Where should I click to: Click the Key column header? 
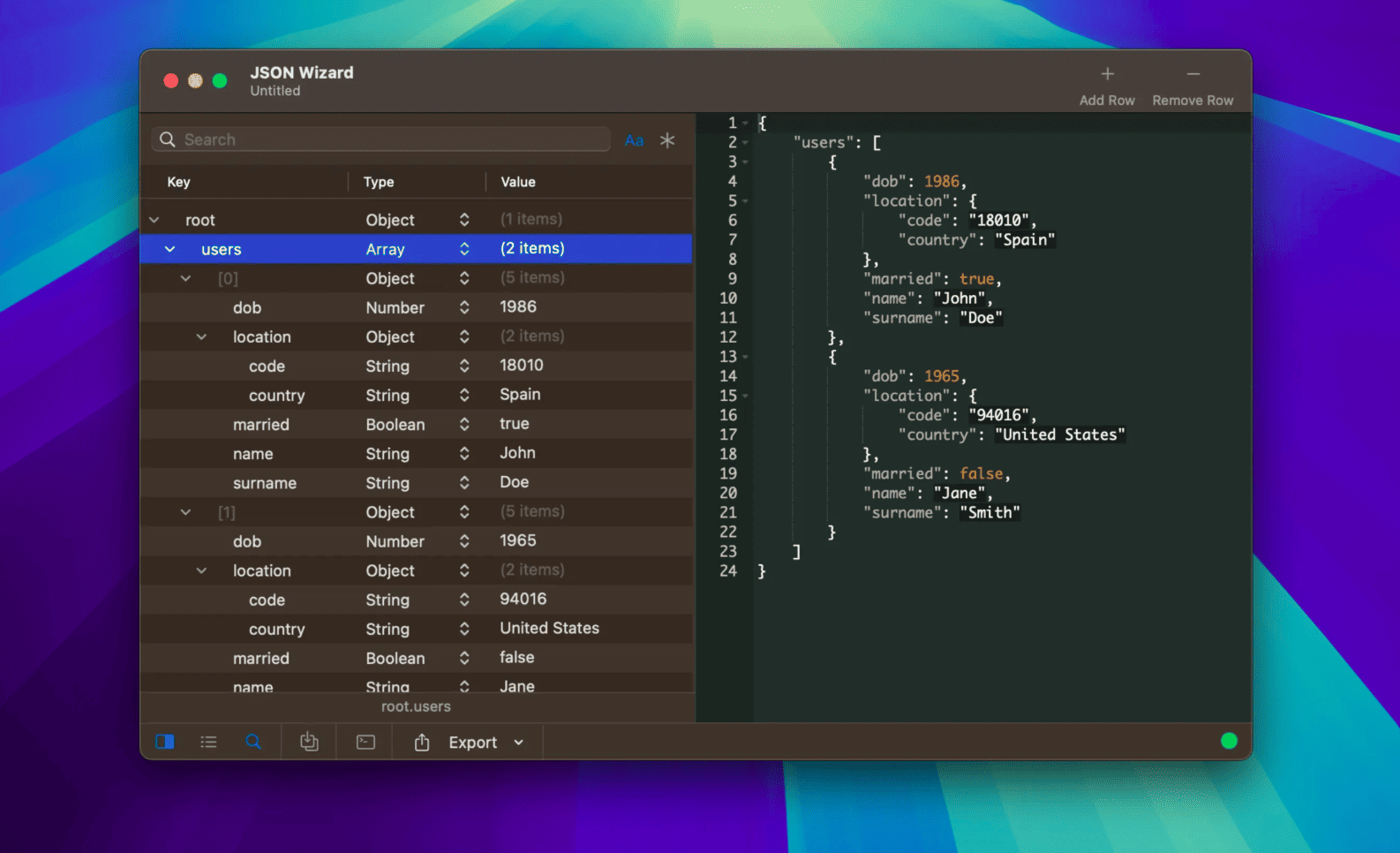178,182
